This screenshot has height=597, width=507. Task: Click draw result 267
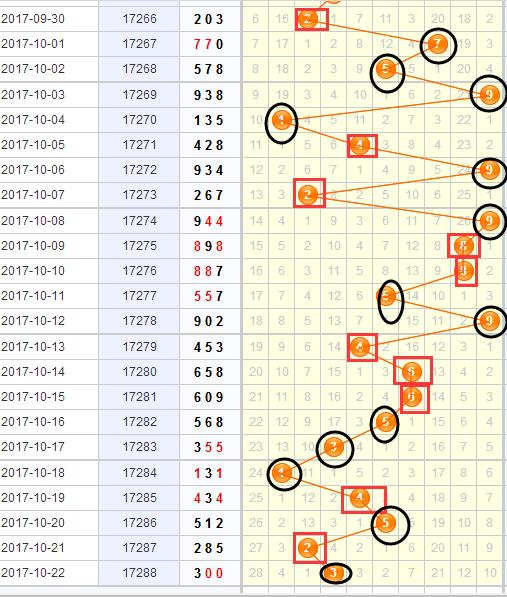pyautogui.click(x=208, y=195)
